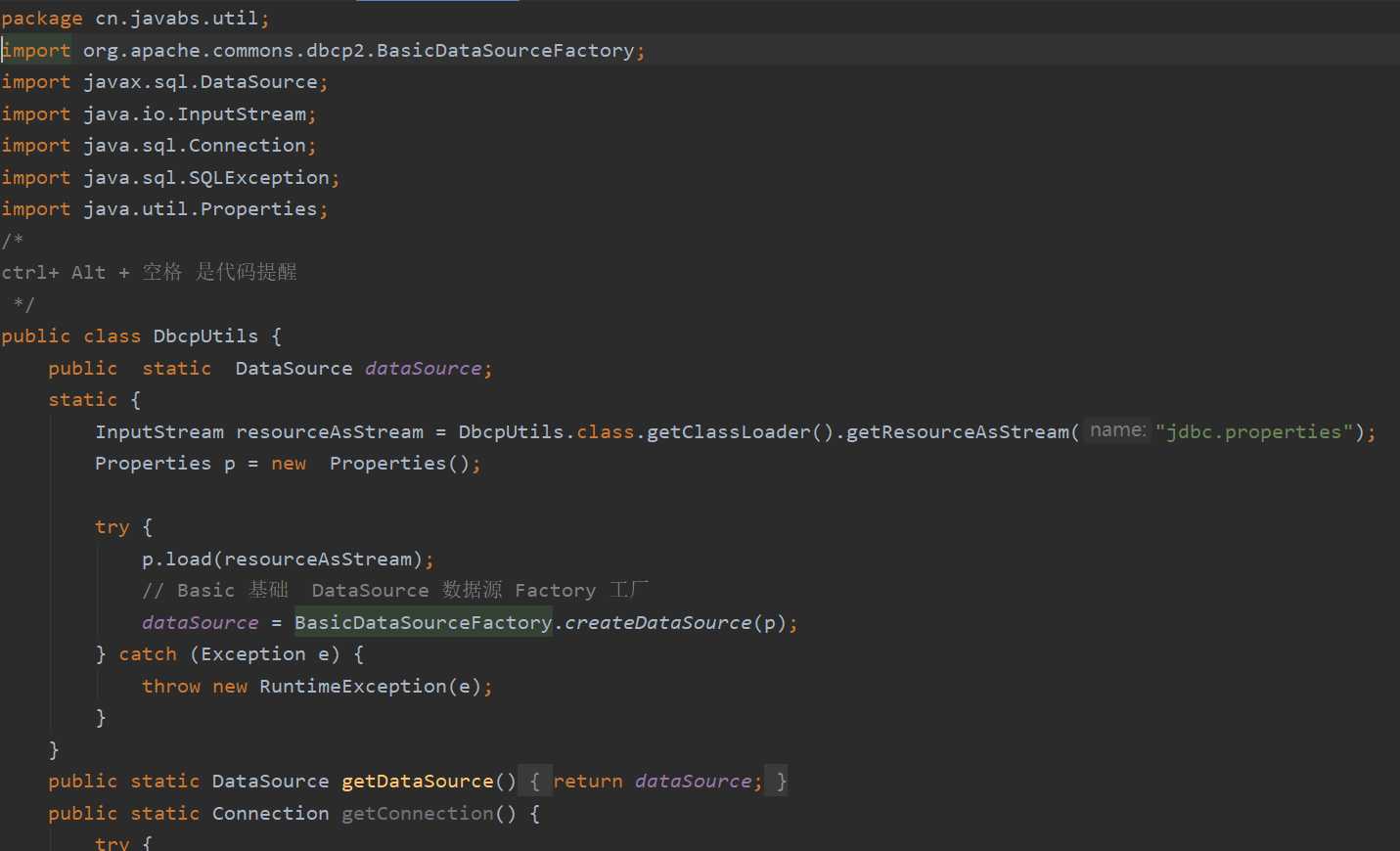Click italic dataSource in the field declaration

point(424,368)
